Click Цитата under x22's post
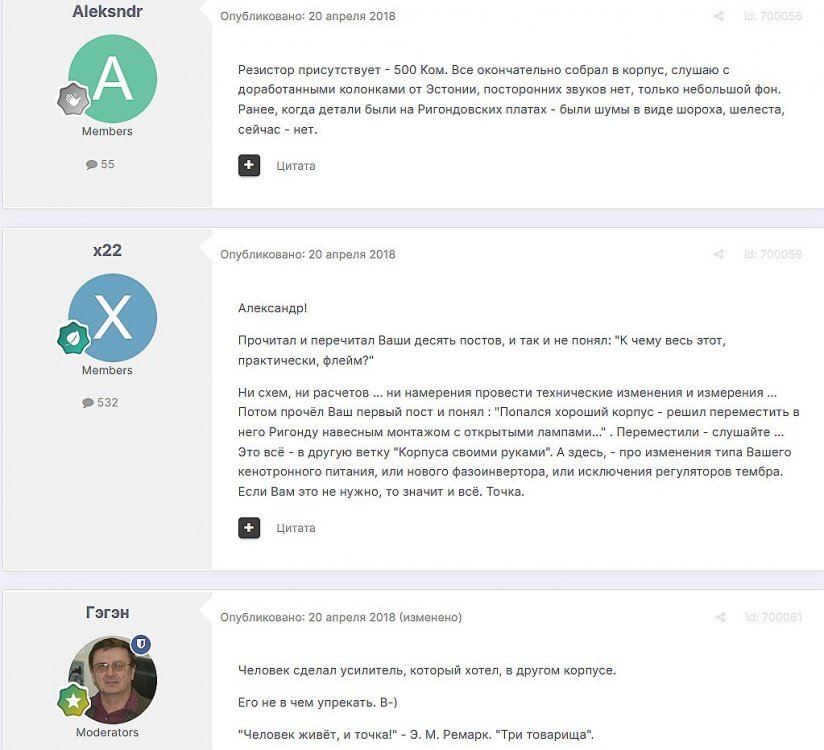Image resolution: width=824 pixels, height=750 pixels. (x=296, y=528)
